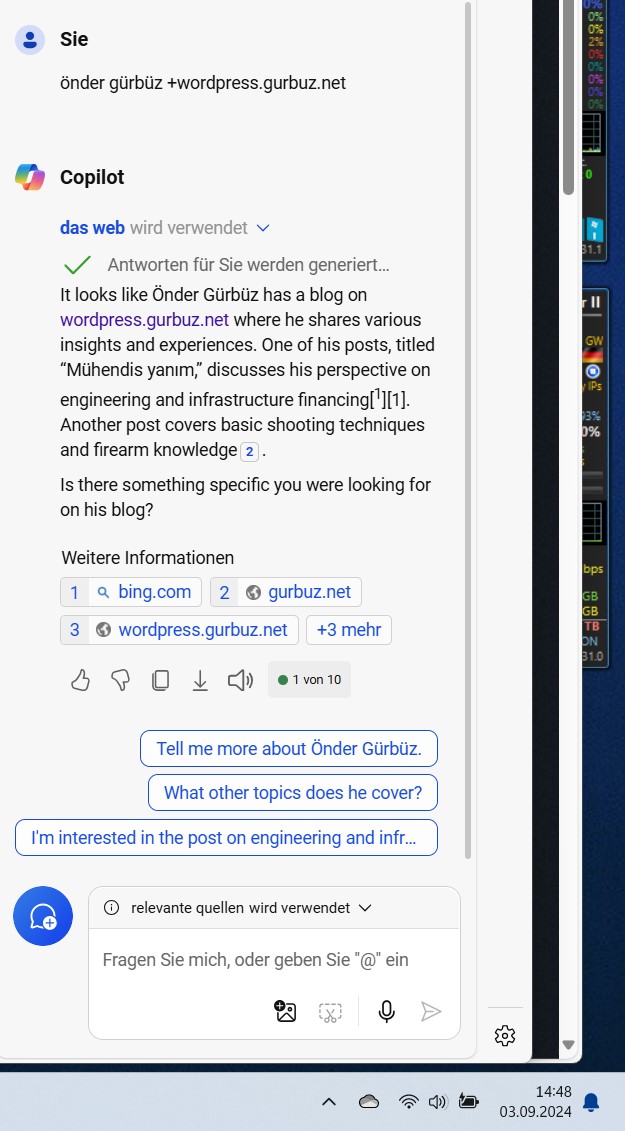
Task: Choose 'Tell me more about Önder Gürbüz.'
Action: [x=289, y=749]
